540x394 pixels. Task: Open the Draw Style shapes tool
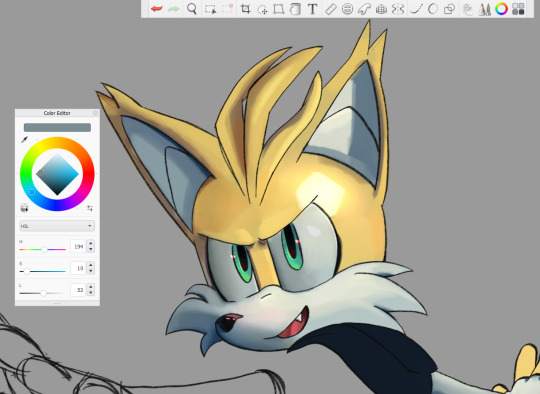(449, 9)
